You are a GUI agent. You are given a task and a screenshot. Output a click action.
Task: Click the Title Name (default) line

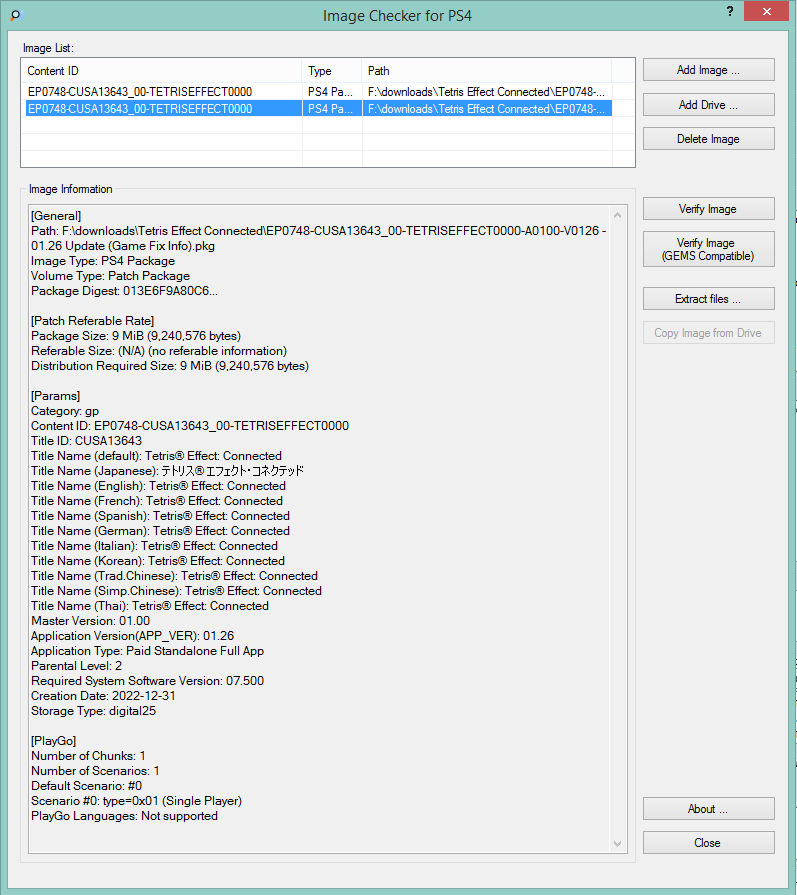tap(156, 456)
